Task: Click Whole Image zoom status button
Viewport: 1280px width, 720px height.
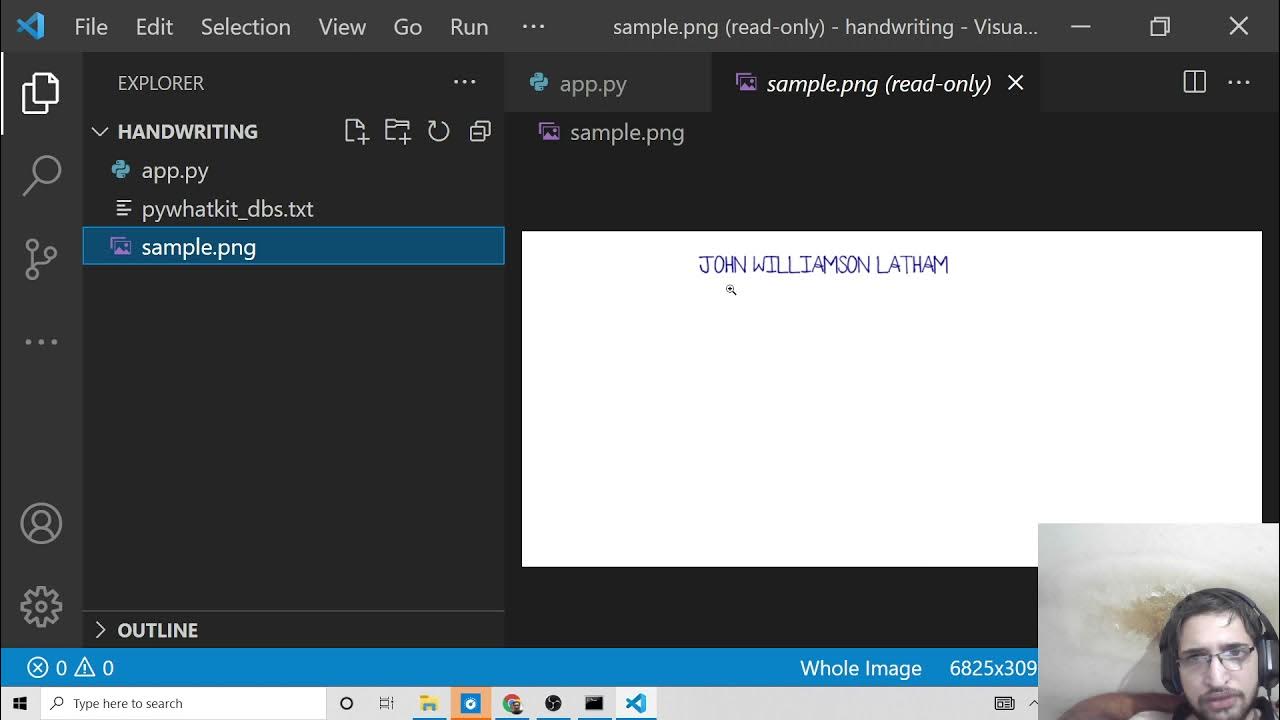Action: point(860,668)
